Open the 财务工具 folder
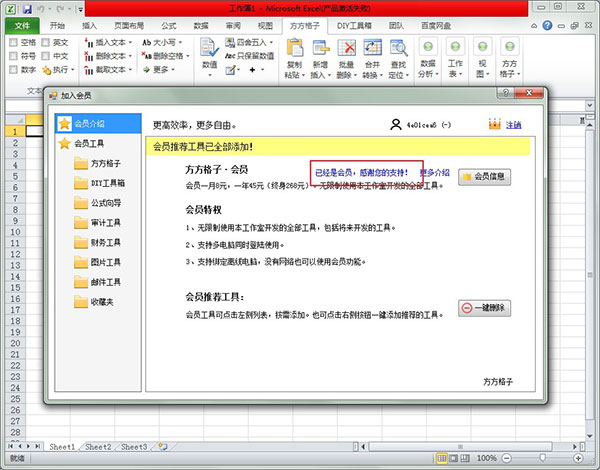Screen dimensions: 600x470 97,242
